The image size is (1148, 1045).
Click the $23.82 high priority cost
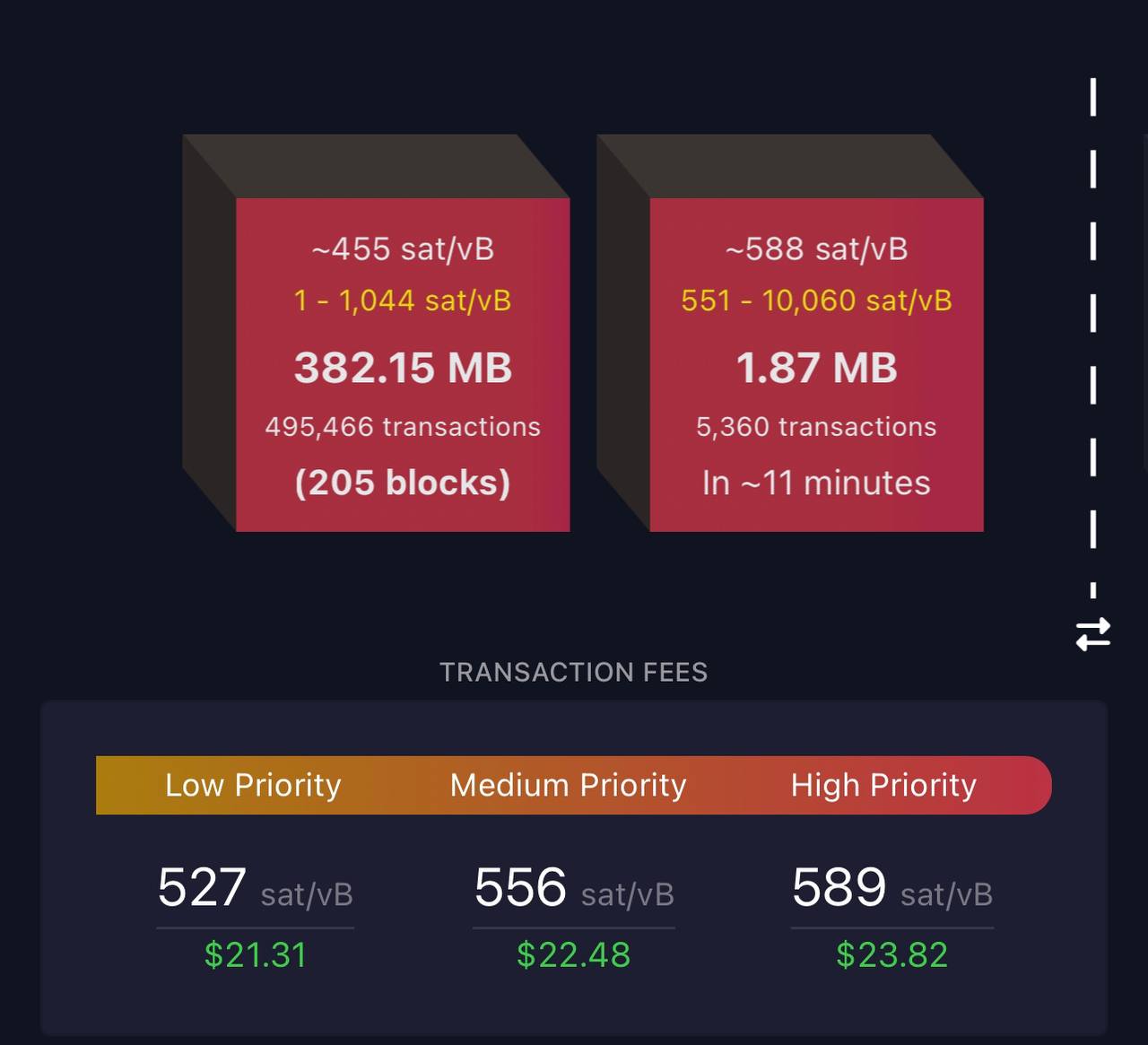pos(891,954)
